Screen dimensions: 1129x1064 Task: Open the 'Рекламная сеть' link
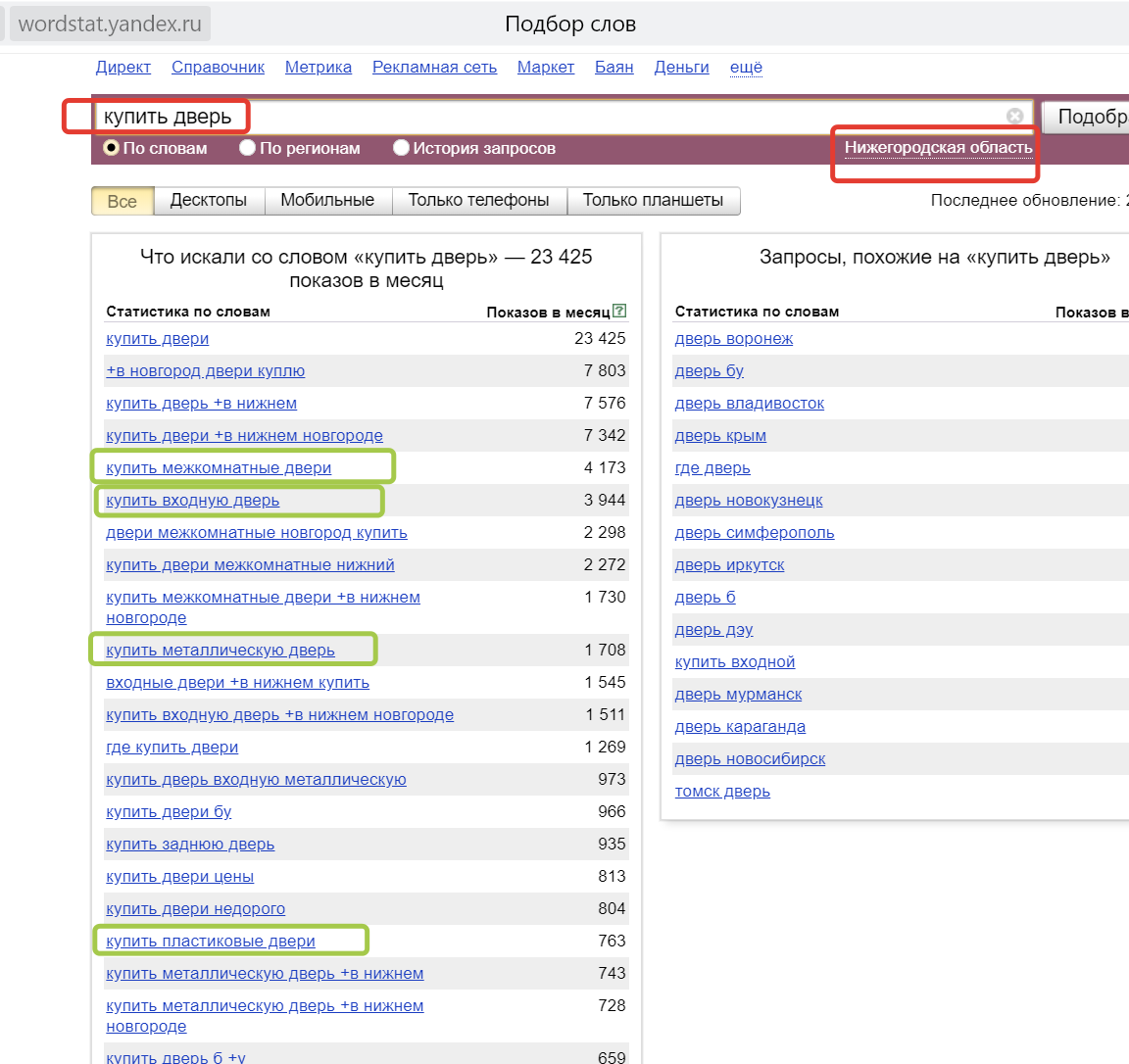tap(434, 67)
